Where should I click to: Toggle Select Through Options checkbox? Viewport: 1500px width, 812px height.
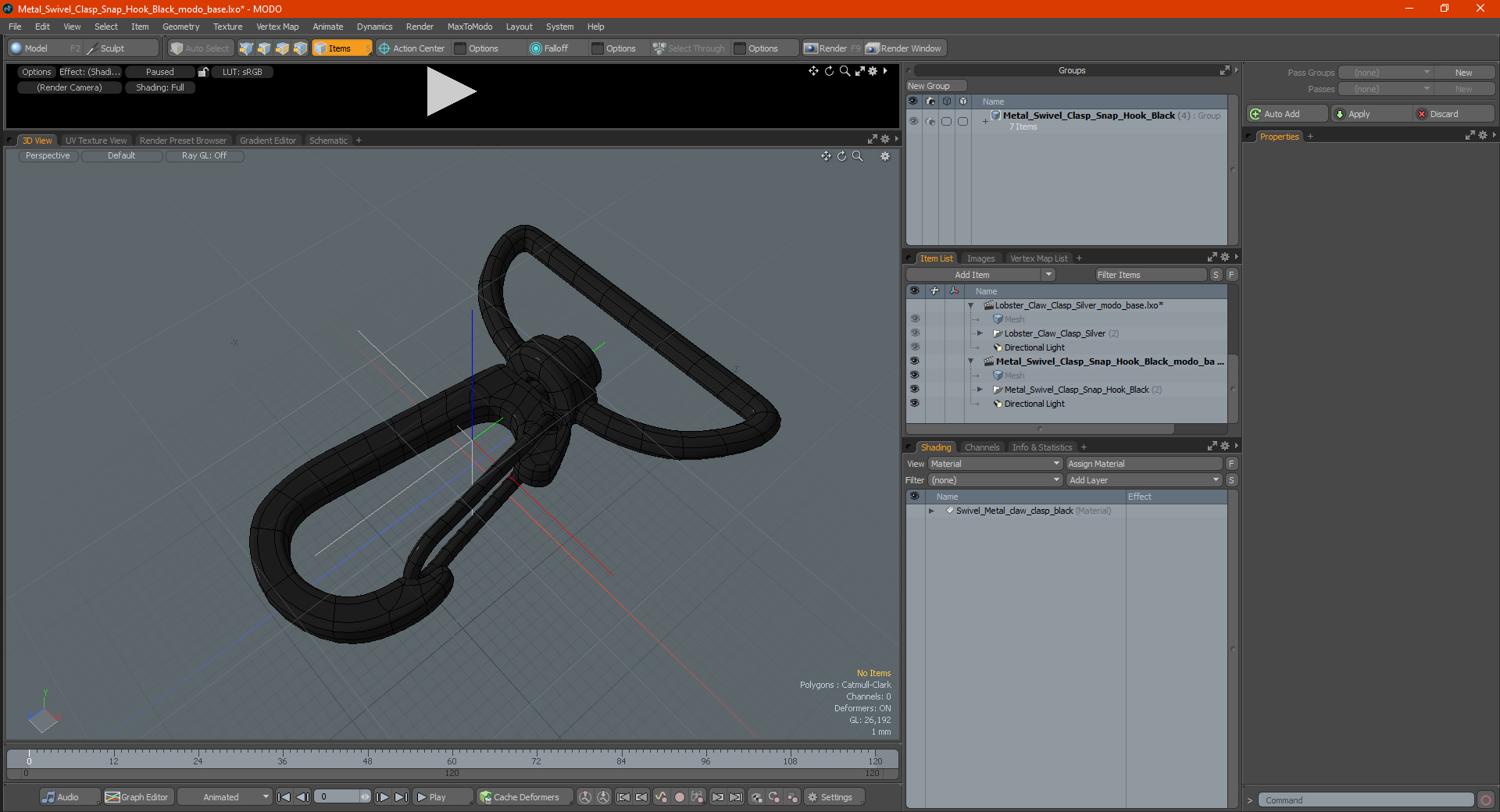(740, 48)
